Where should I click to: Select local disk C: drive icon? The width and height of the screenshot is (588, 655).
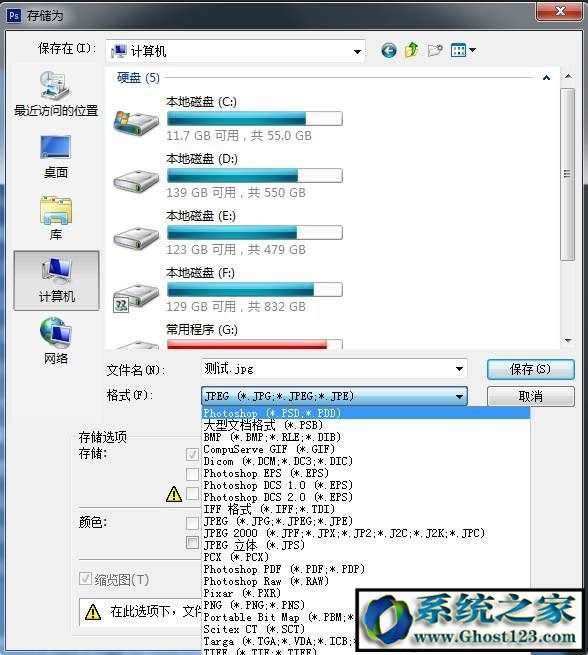point(136,122)
